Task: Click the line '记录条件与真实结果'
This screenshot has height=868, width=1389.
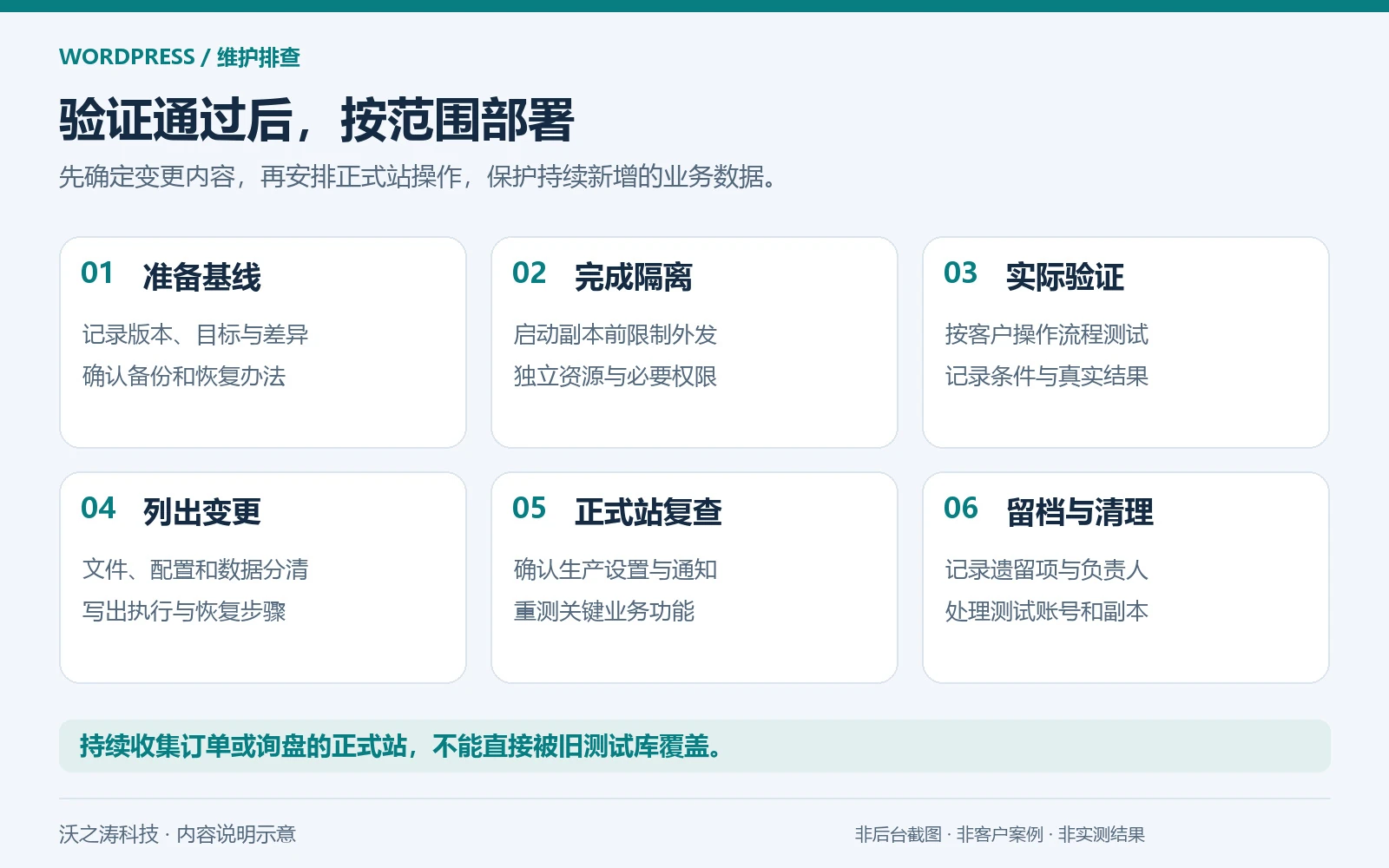Action: (1047, 377)
